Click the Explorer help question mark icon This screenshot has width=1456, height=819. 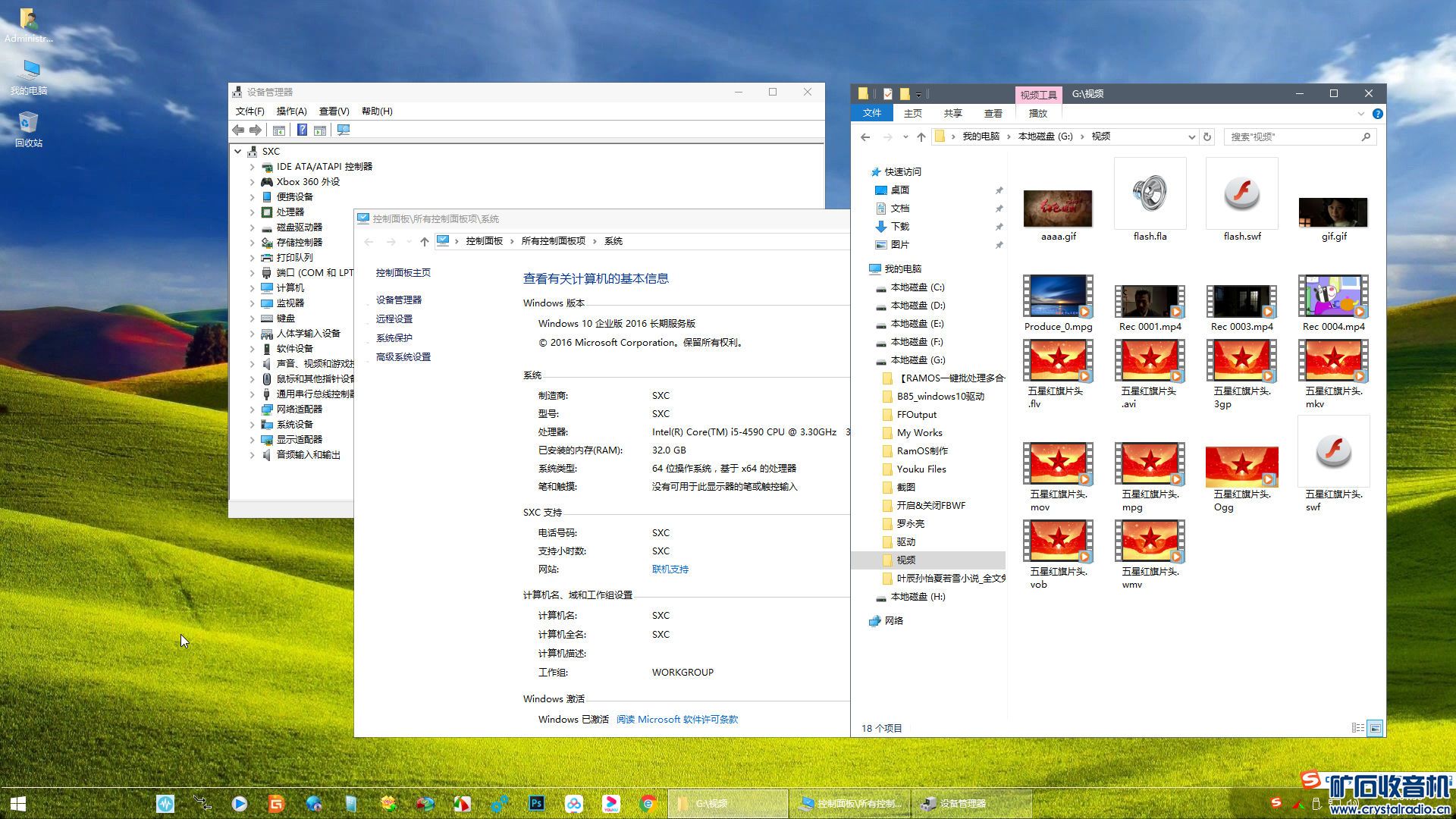(x=1377, y=114)
